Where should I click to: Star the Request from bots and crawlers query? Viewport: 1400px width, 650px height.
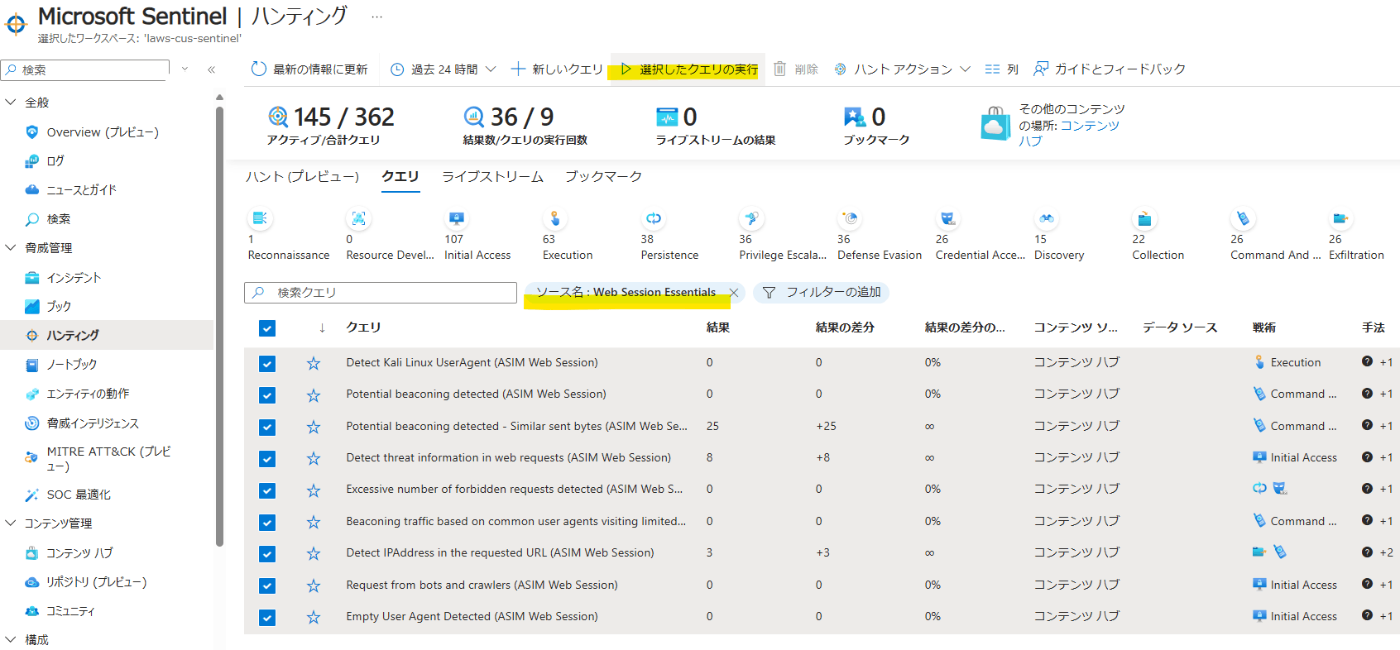tap(313, 585)
